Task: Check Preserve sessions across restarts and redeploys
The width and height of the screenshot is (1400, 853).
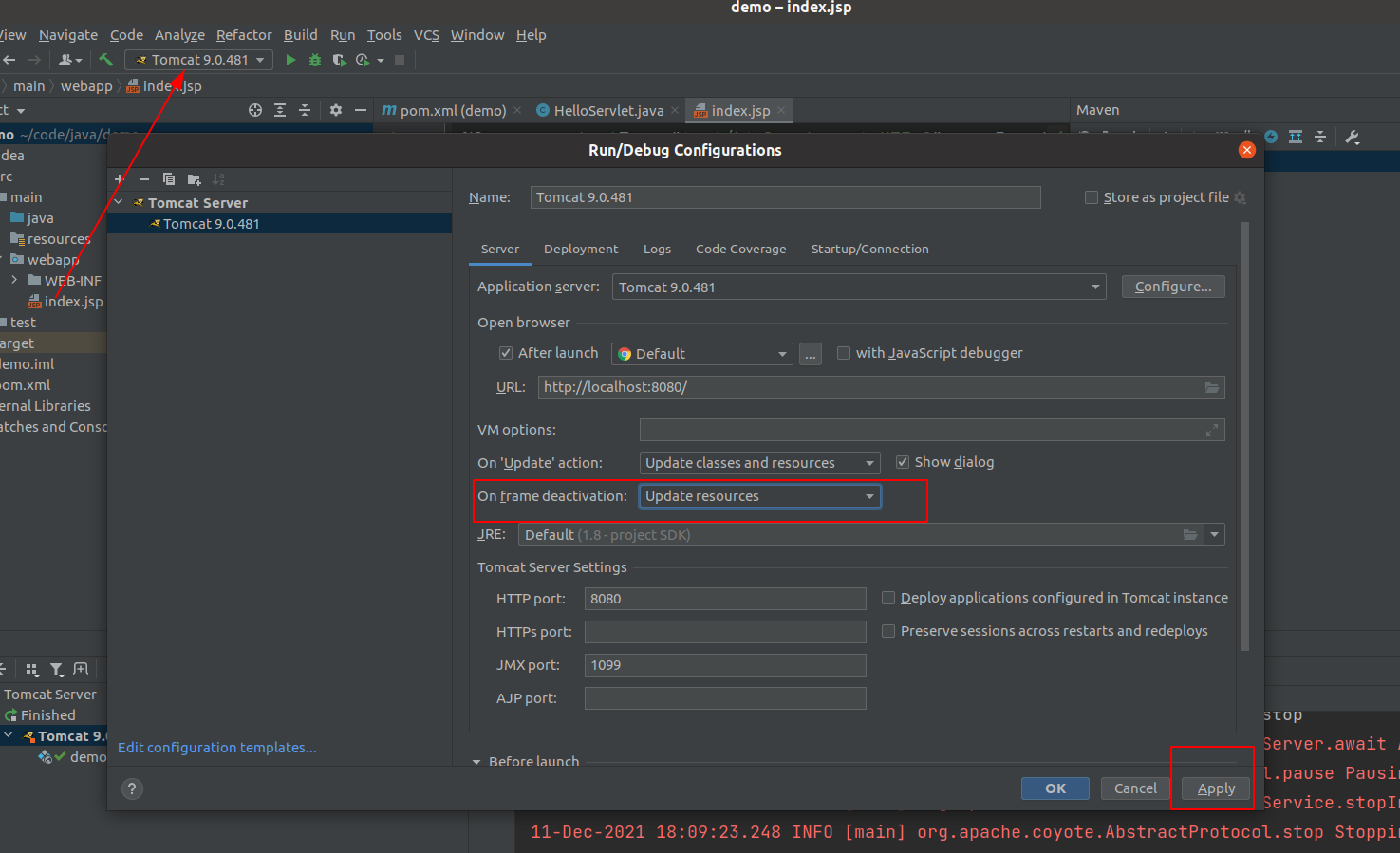Action: [x=888, y=631]
